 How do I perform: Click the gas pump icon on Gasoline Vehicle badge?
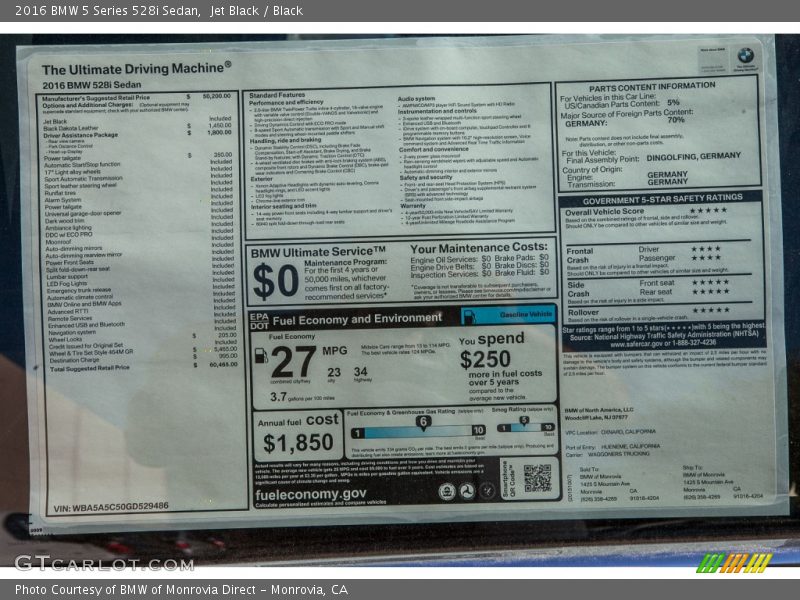coord(469,317)
